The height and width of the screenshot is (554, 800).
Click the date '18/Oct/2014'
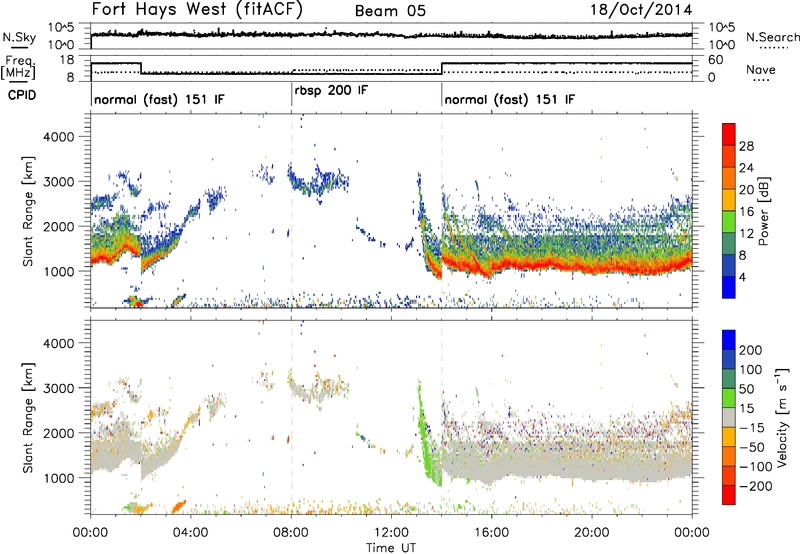[x=641, y=10]
